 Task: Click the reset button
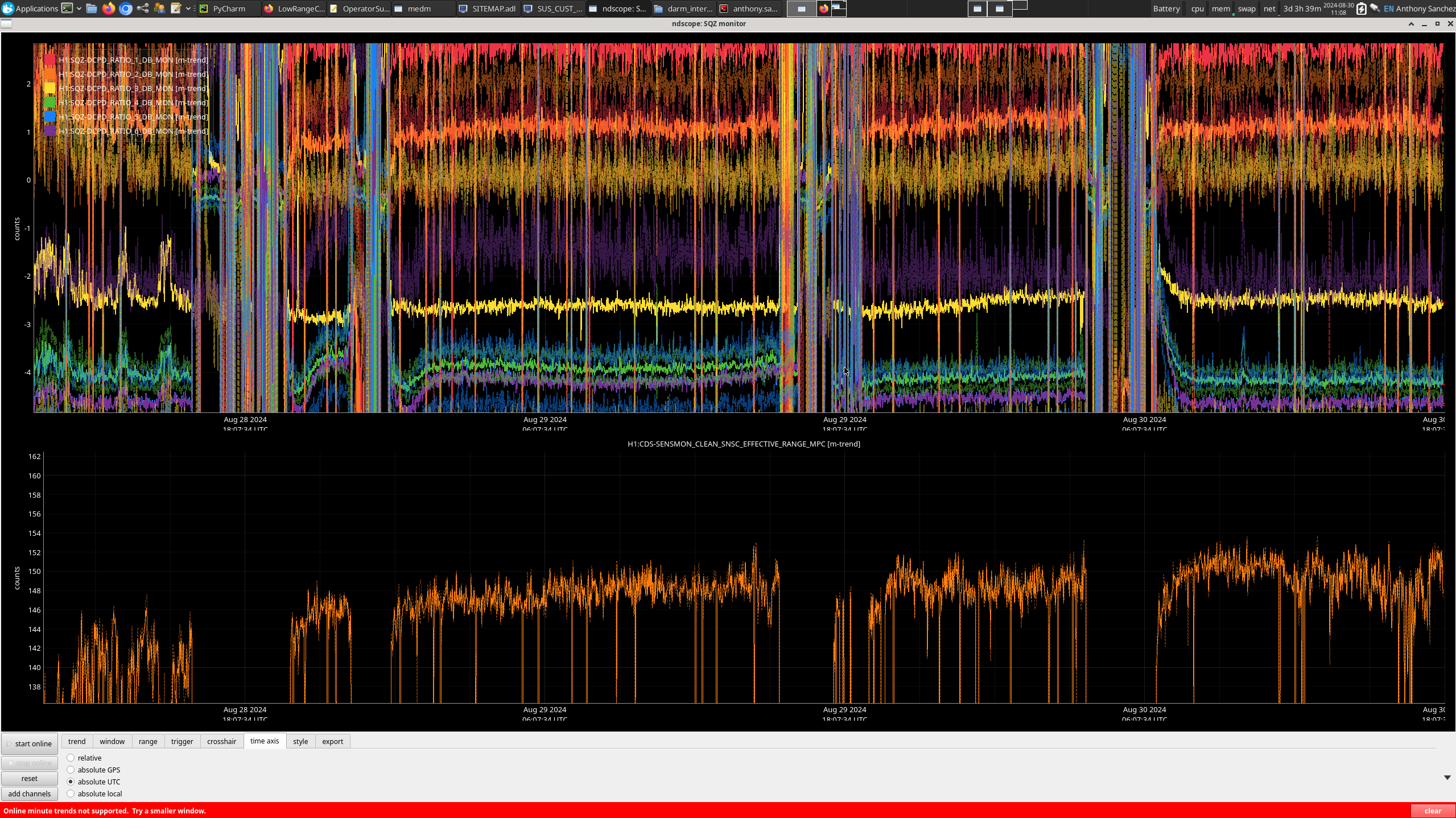pyautogui.click(x=30, y=778)
